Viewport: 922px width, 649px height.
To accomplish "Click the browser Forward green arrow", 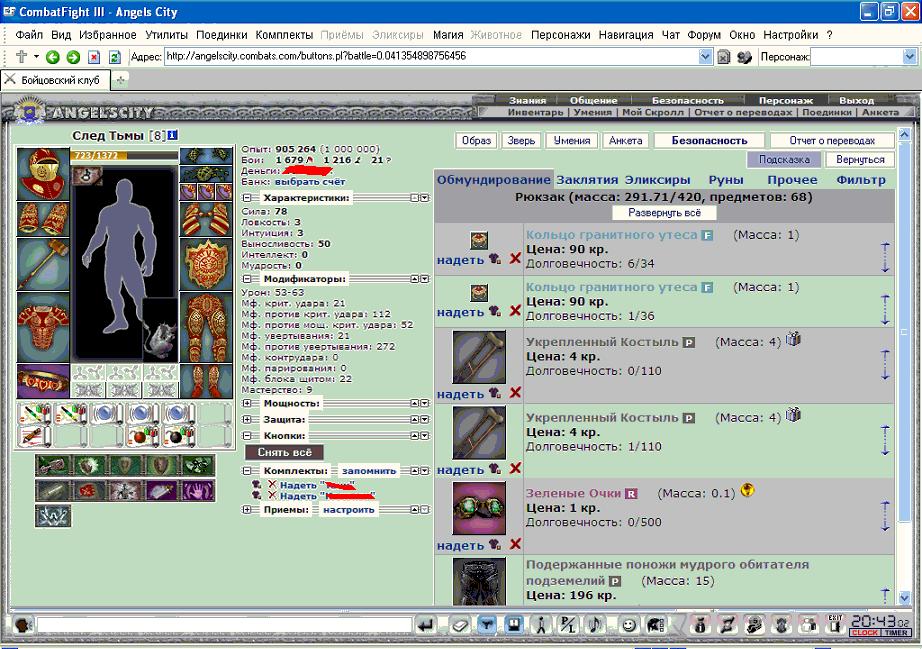I will (x=73, y=57).
